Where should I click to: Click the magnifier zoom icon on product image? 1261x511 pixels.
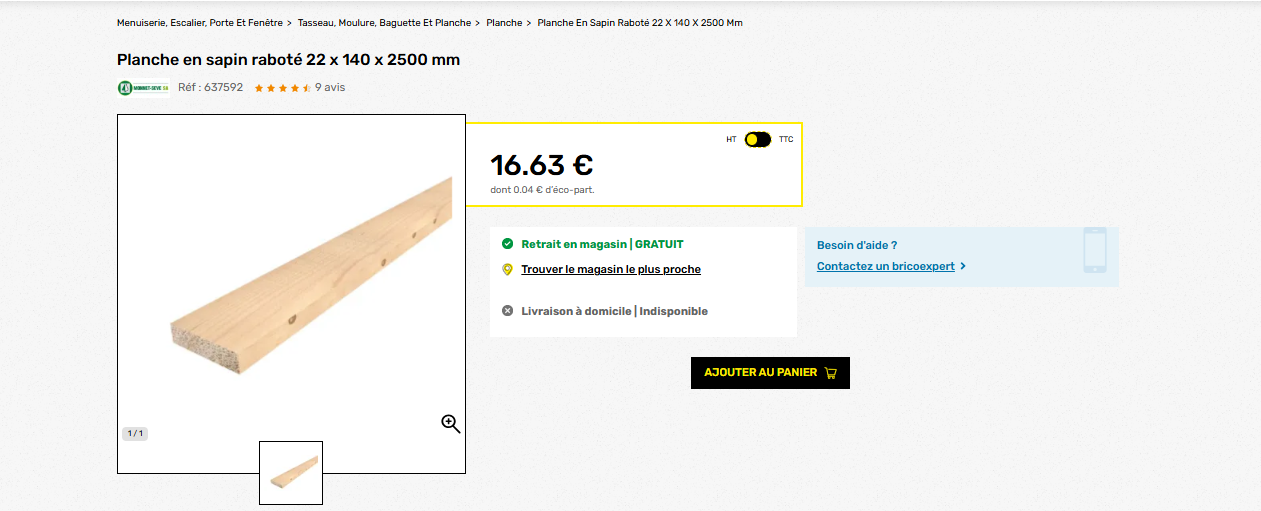click(451, 424)
